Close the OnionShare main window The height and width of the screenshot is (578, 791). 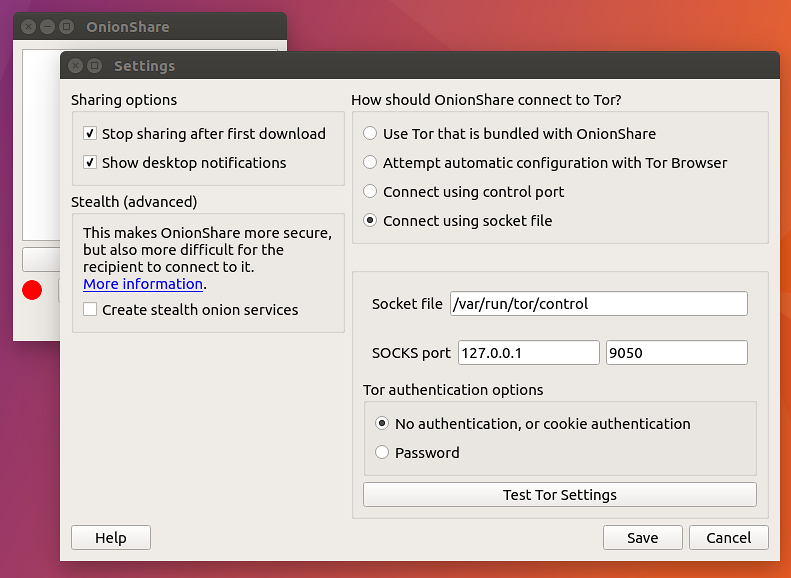(29, 26)
